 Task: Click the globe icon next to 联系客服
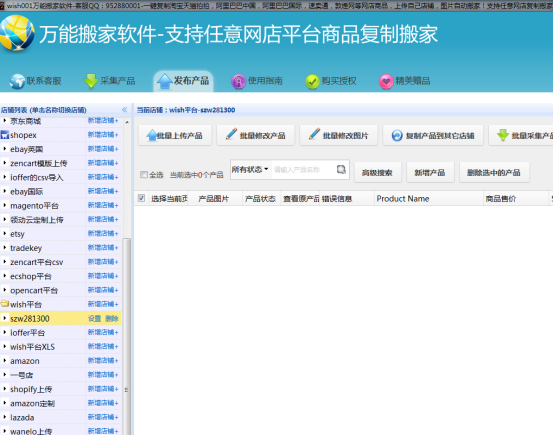[17, 81]
